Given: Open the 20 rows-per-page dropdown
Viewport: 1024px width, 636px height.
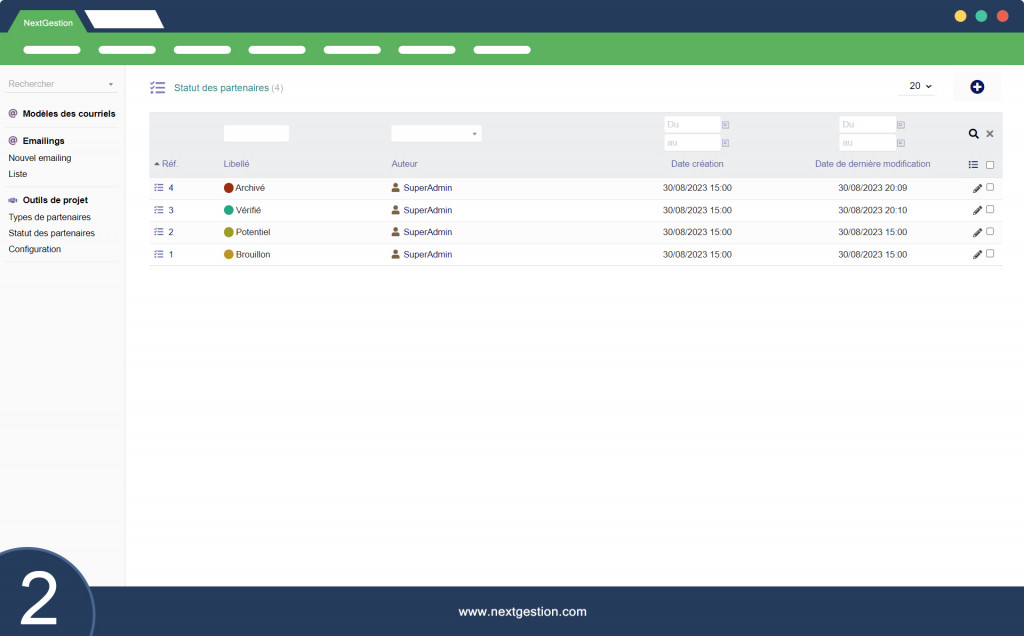Looking at the screenshot, I should coord(920,87).
